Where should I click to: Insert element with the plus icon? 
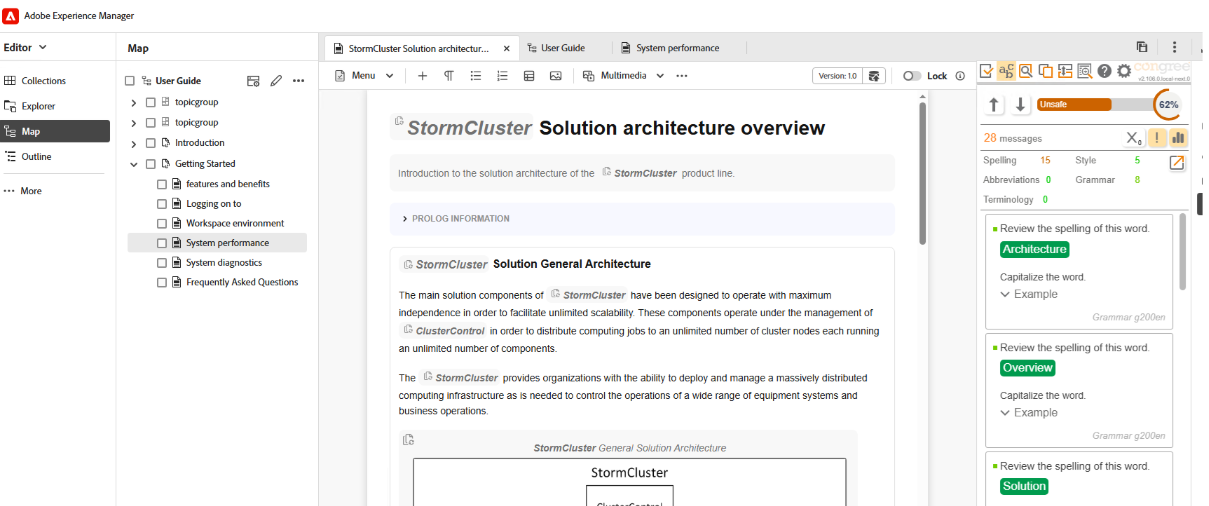[x=422, y=76]
